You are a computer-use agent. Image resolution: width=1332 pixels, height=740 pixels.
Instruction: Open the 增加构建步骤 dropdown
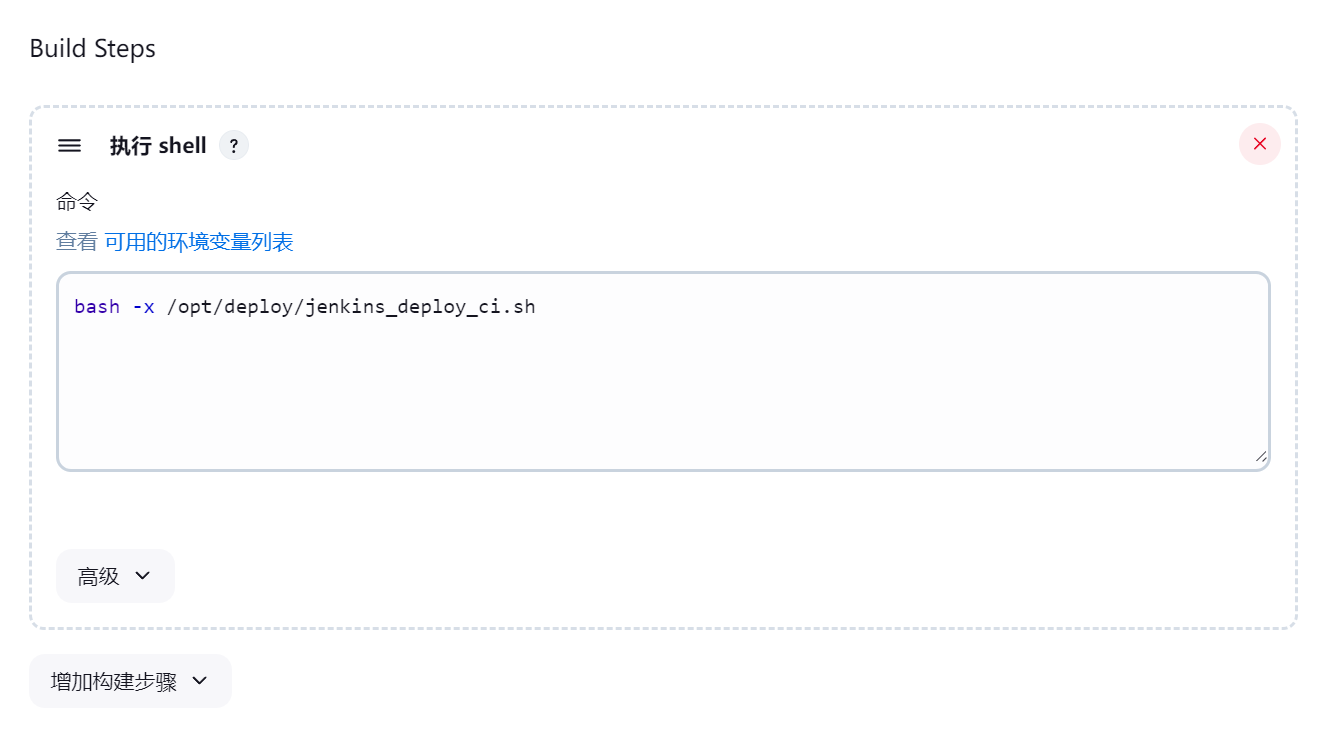point(130,681)
